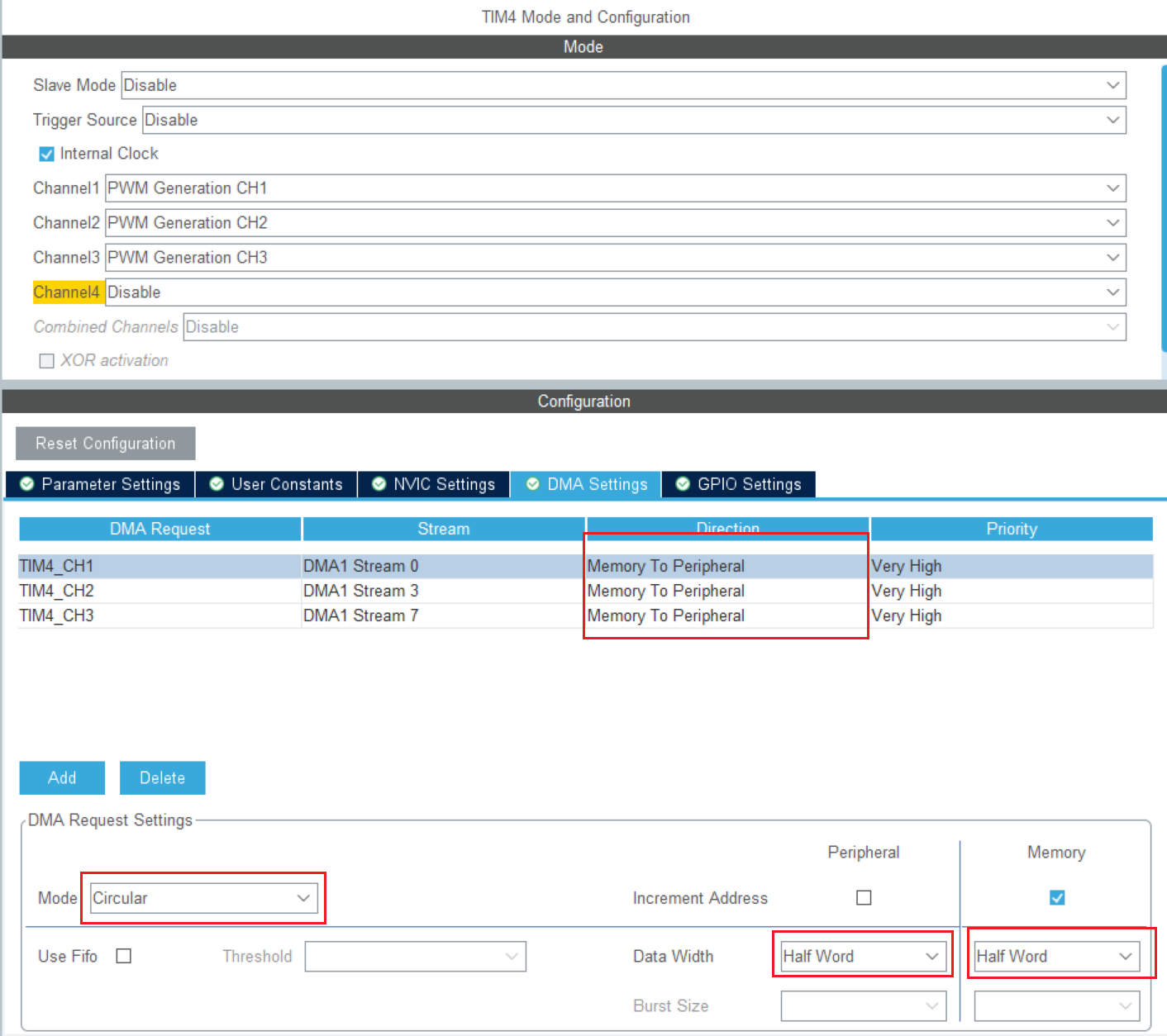1167x1036 pixels.
Task: Click TIM4_CH1 Memory To Peripheral direction
Action: click(x=727, y=566)
